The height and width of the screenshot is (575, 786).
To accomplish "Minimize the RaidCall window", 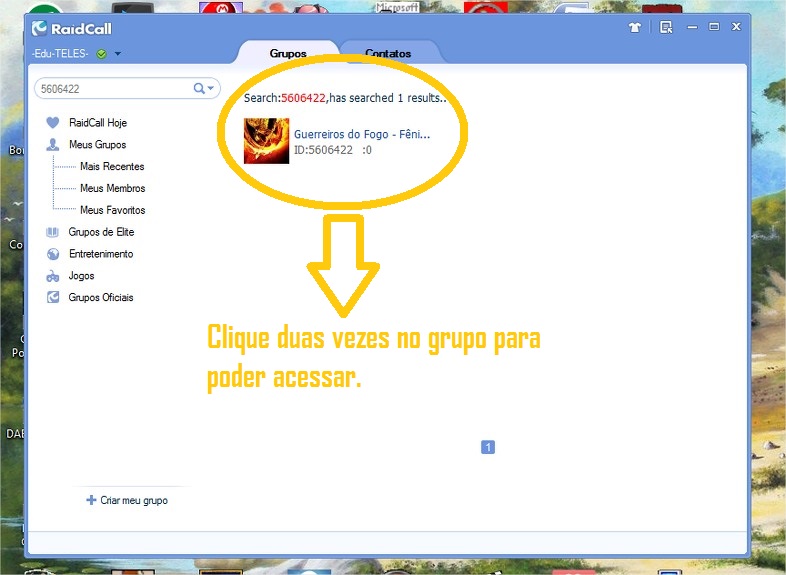I will [692, 27].
